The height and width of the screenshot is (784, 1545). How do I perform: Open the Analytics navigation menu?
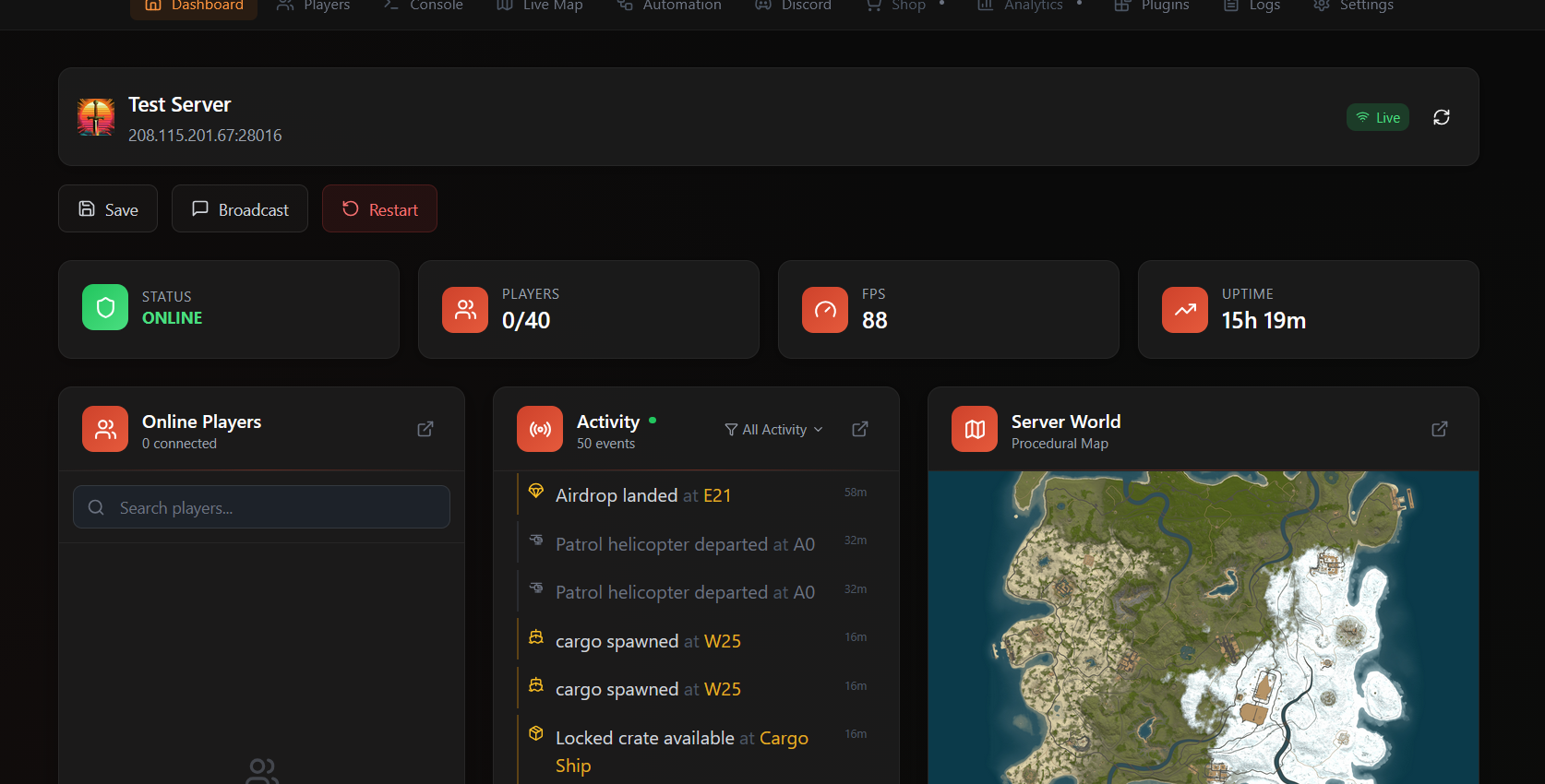click(x=1029, y=6)
